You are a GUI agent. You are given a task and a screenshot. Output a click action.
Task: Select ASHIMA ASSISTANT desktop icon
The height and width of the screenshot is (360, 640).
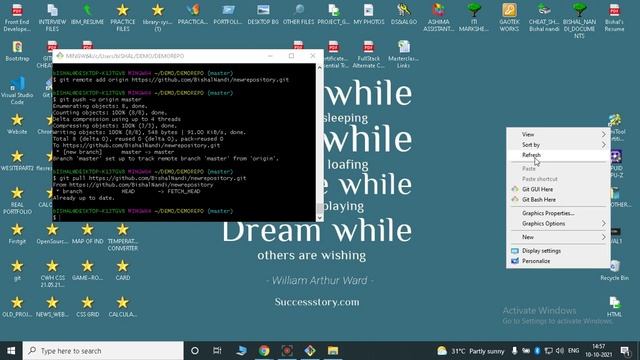[x=439, y=17]
